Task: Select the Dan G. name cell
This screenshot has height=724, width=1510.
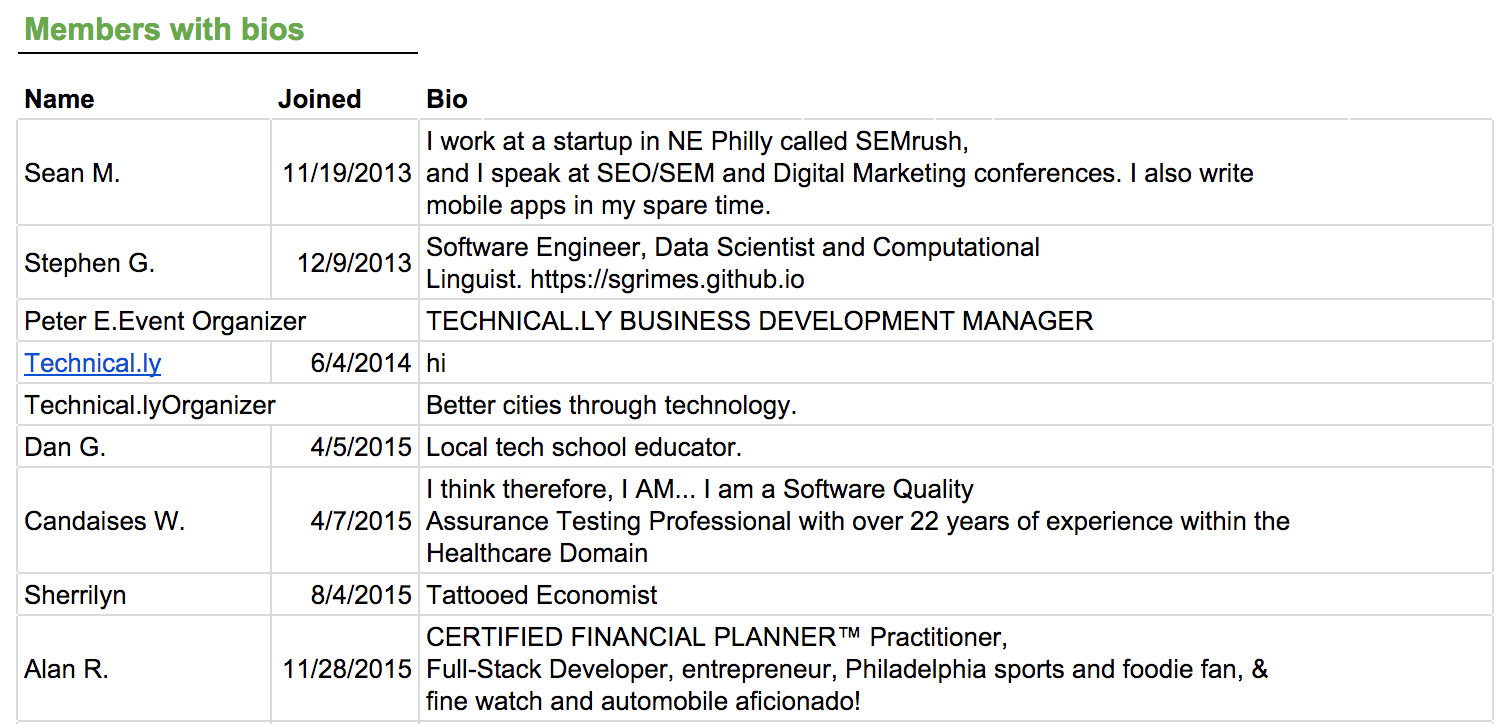Action: click(x=144, y=447)
